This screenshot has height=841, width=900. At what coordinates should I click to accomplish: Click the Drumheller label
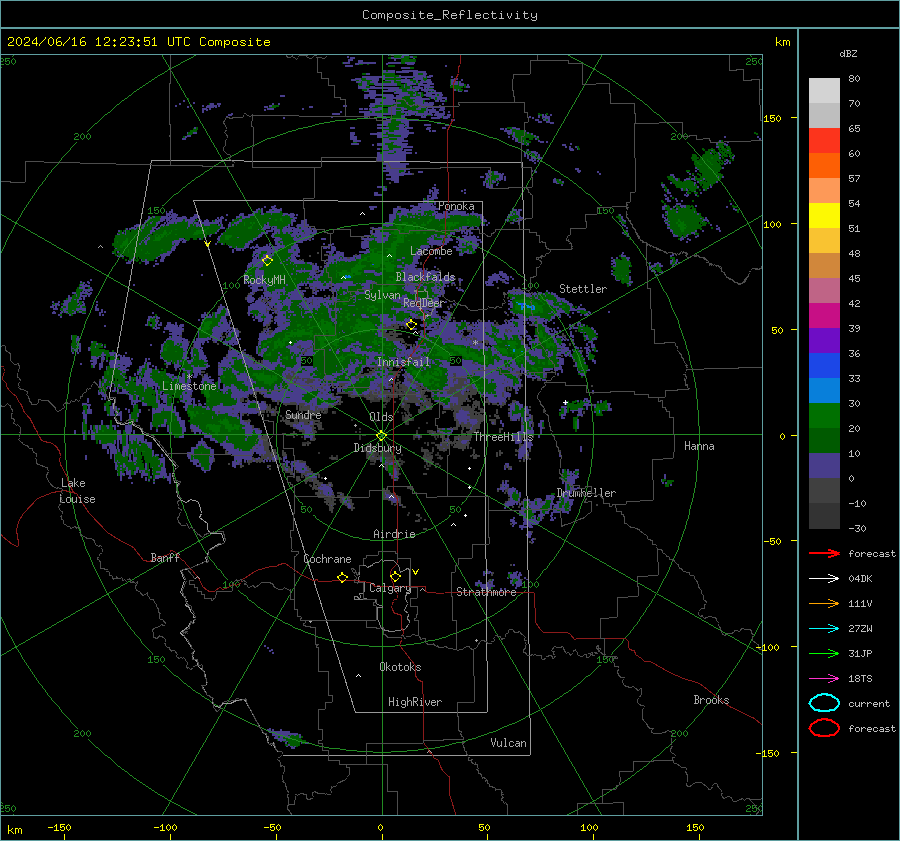585,493
